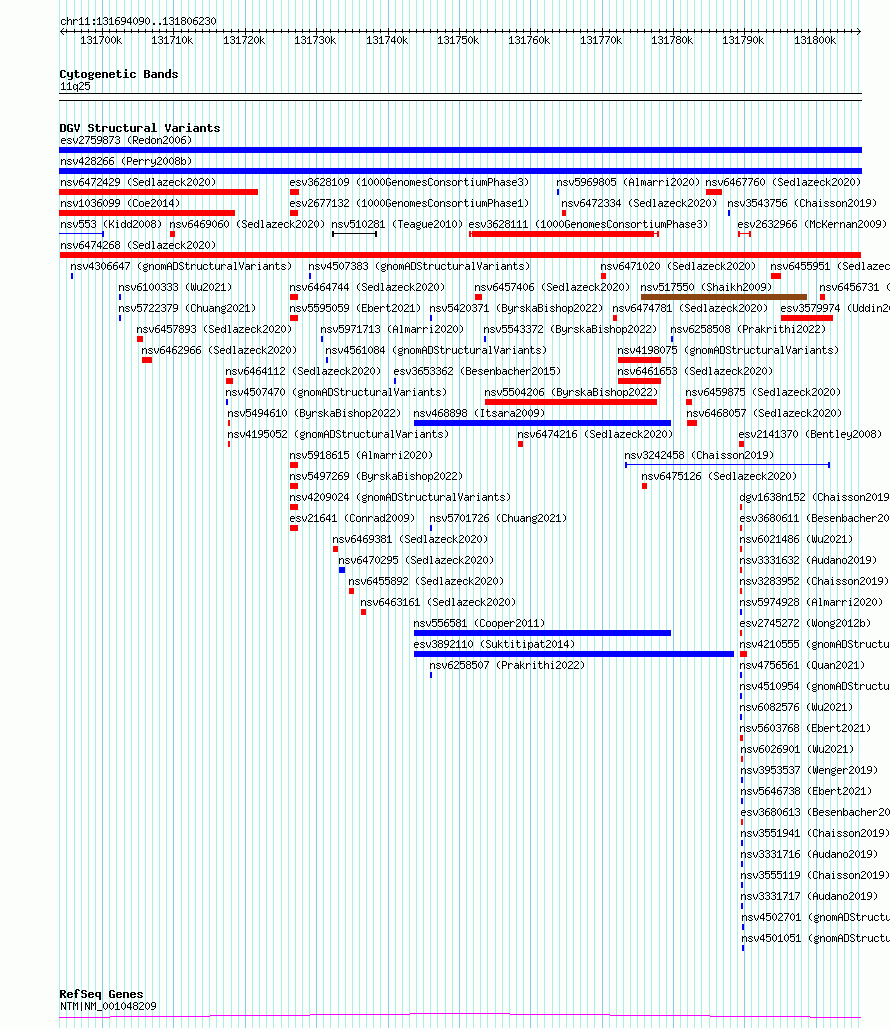The width and height of the screenshot is (890, 1028).
Task: Click nsv5646738 (Ebert2021) label
Action: click(x=805, y=791)
